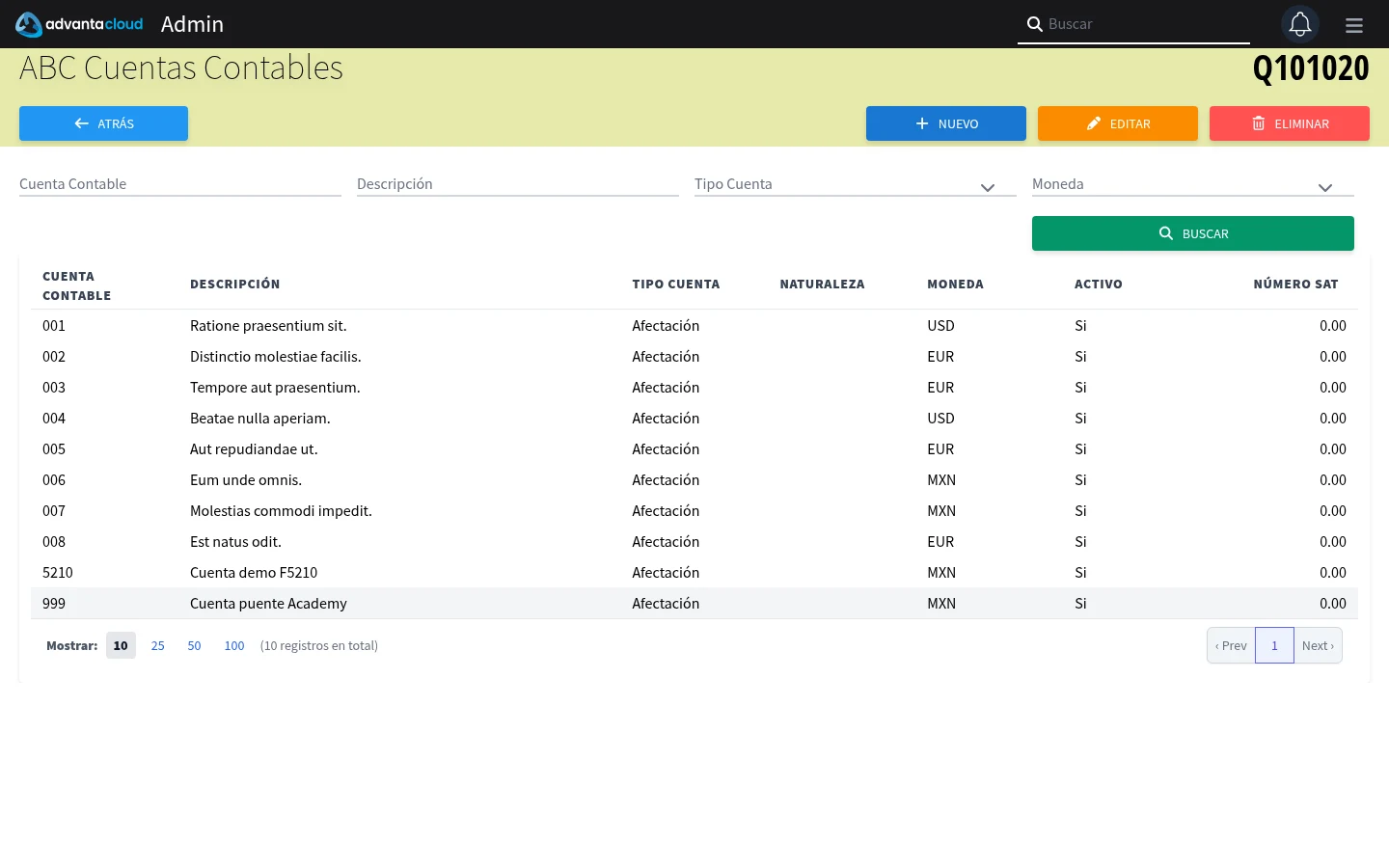The image size is (1389, 868).
Task: Click the Admin title in header
Action: 192,24
